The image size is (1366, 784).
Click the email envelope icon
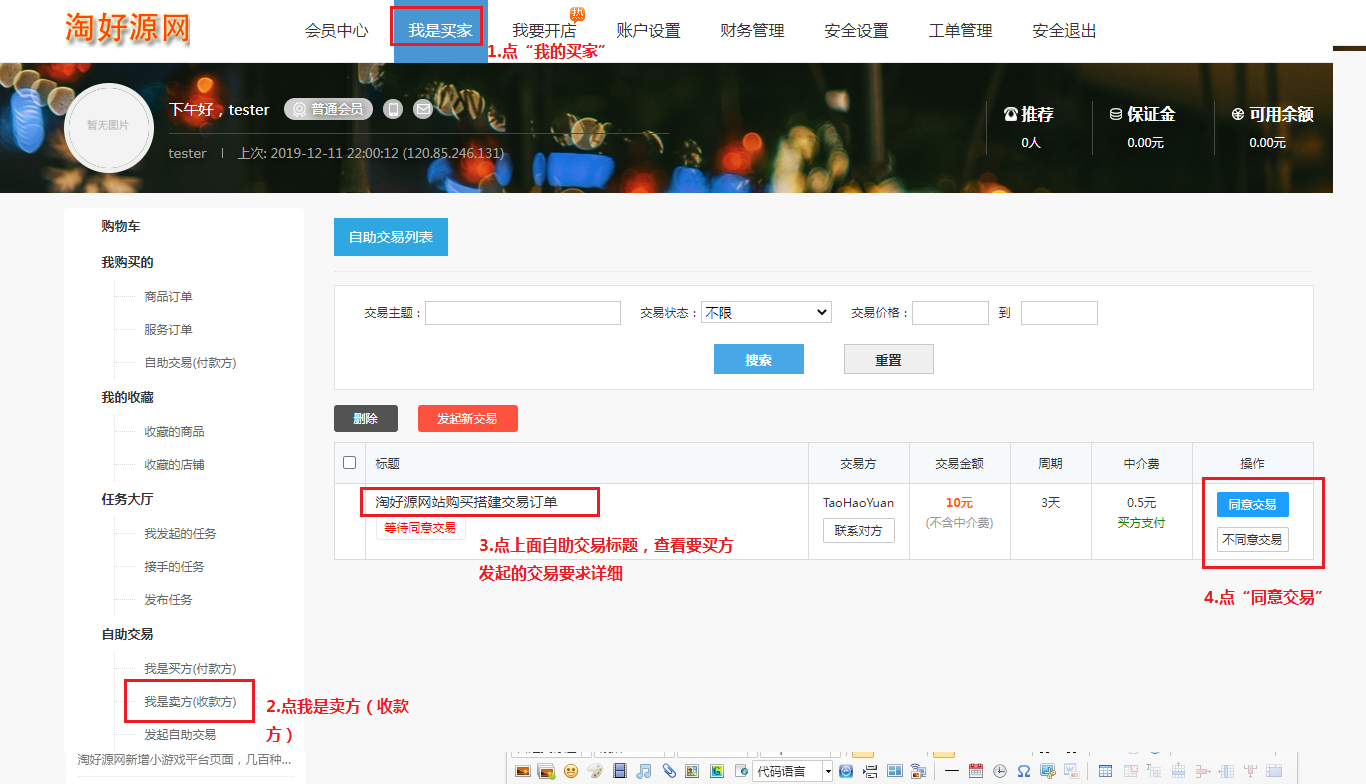pos(423,109)
